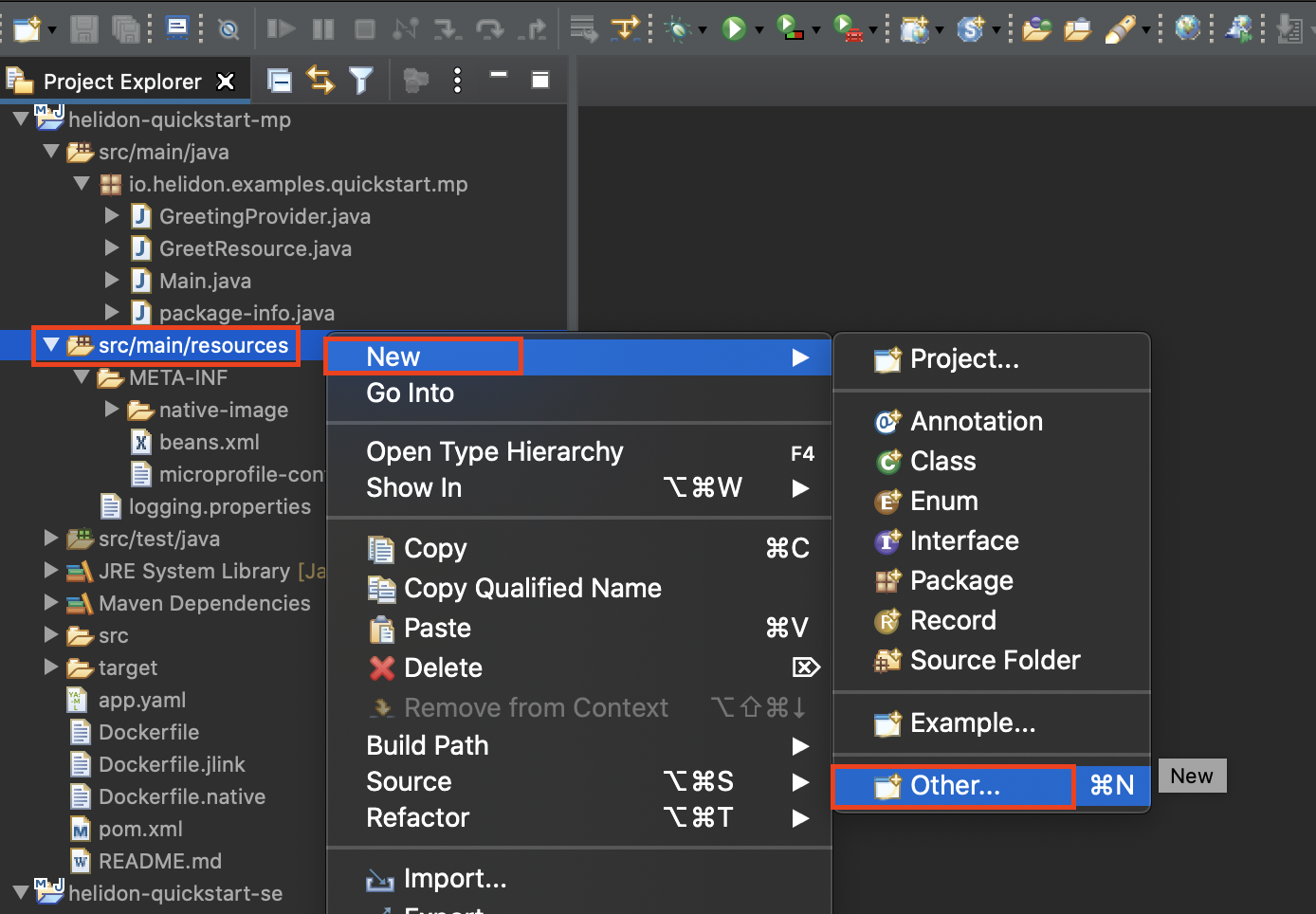Select Other... in New submenu

[x=992, y=785]
